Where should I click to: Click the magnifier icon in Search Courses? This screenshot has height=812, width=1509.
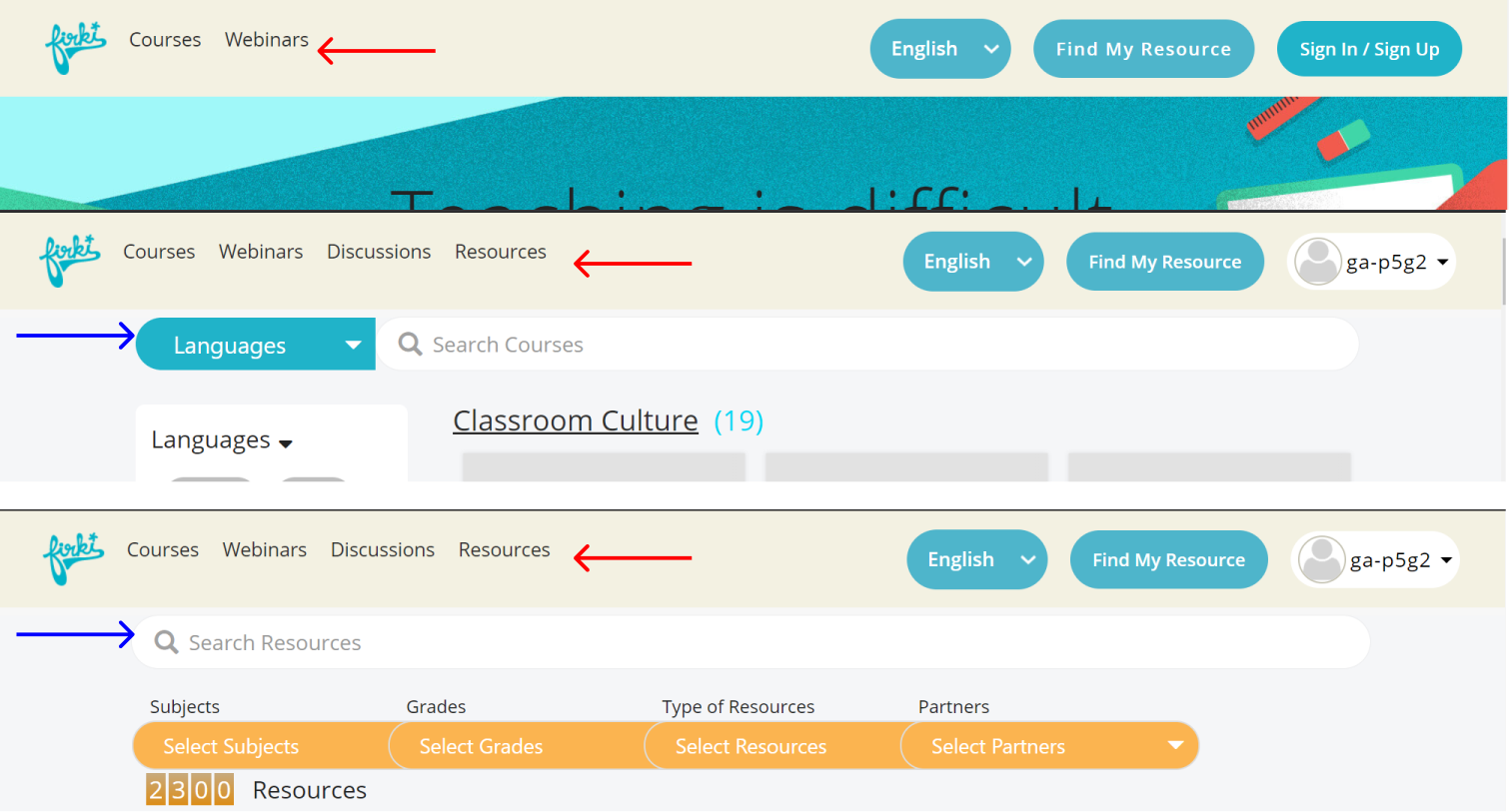[410, 345]
